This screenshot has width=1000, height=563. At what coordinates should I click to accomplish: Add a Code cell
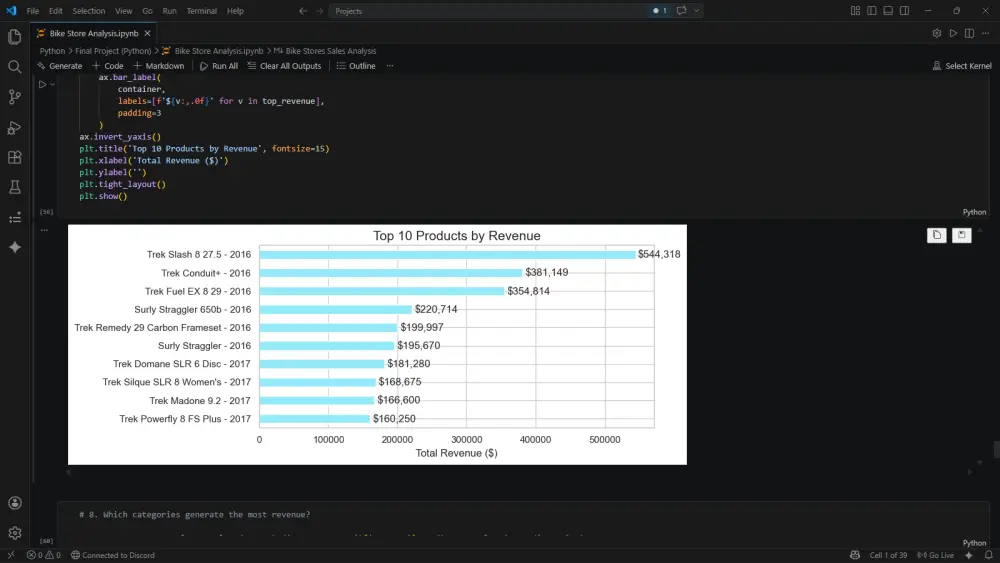[x=108, y=66]
